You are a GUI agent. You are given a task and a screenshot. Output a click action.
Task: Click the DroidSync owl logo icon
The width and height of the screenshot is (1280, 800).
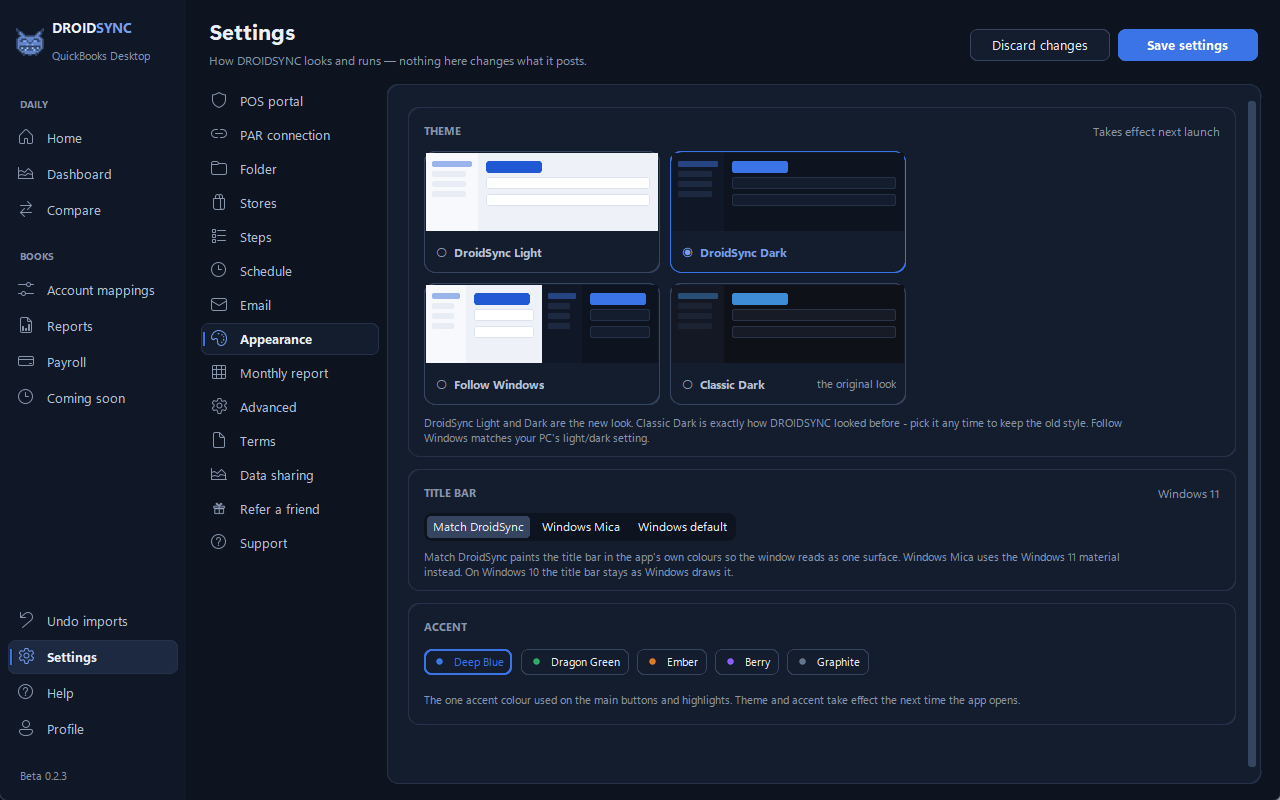tap(30, 42)
